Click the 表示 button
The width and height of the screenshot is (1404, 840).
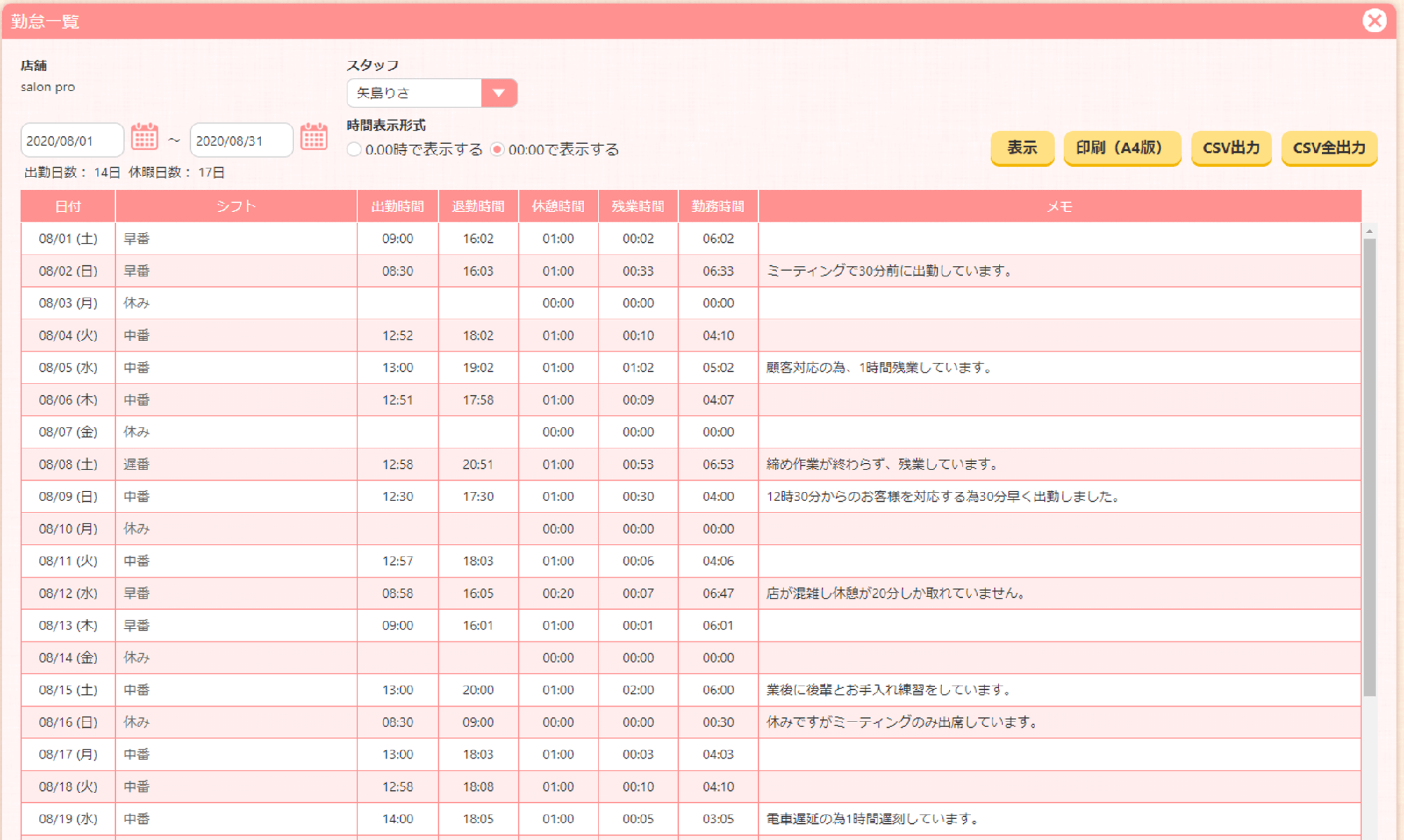point(1022,148)
